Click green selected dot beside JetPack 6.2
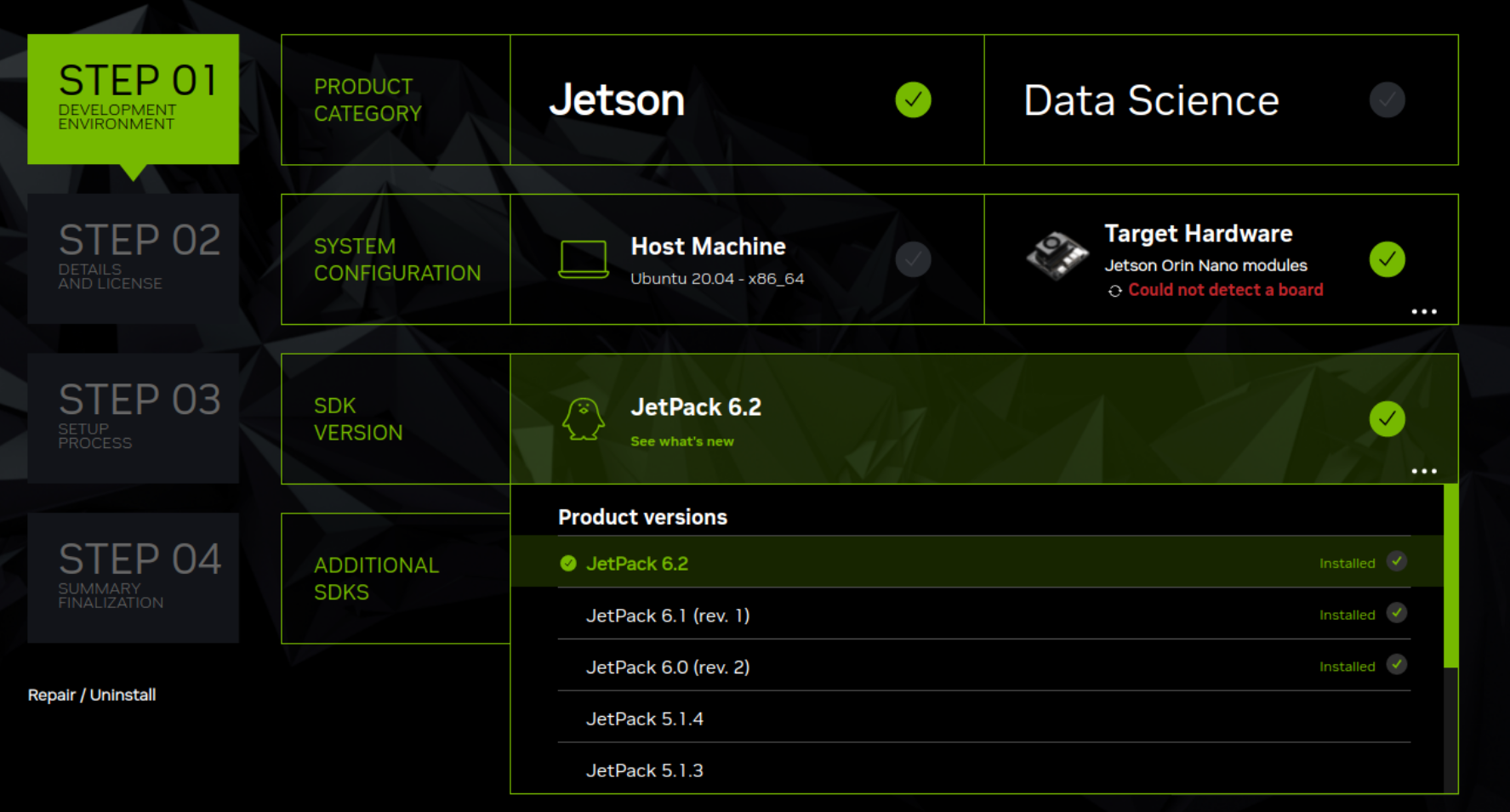Viewport: 1510px width, 812px height. click(568, 563)
